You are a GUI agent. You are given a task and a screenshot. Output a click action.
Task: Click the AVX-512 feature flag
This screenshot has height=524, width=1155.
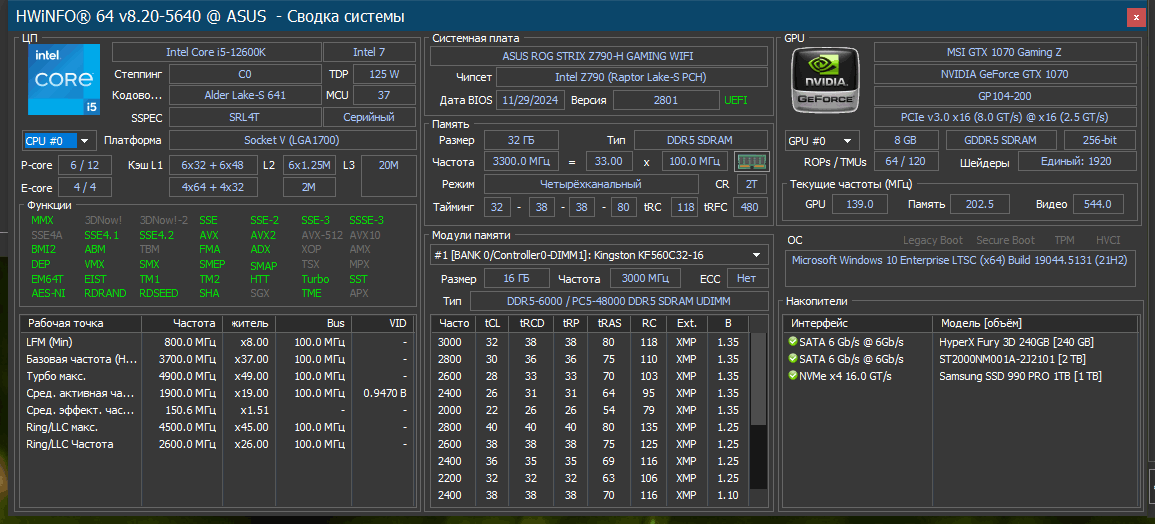coord(322,235)
